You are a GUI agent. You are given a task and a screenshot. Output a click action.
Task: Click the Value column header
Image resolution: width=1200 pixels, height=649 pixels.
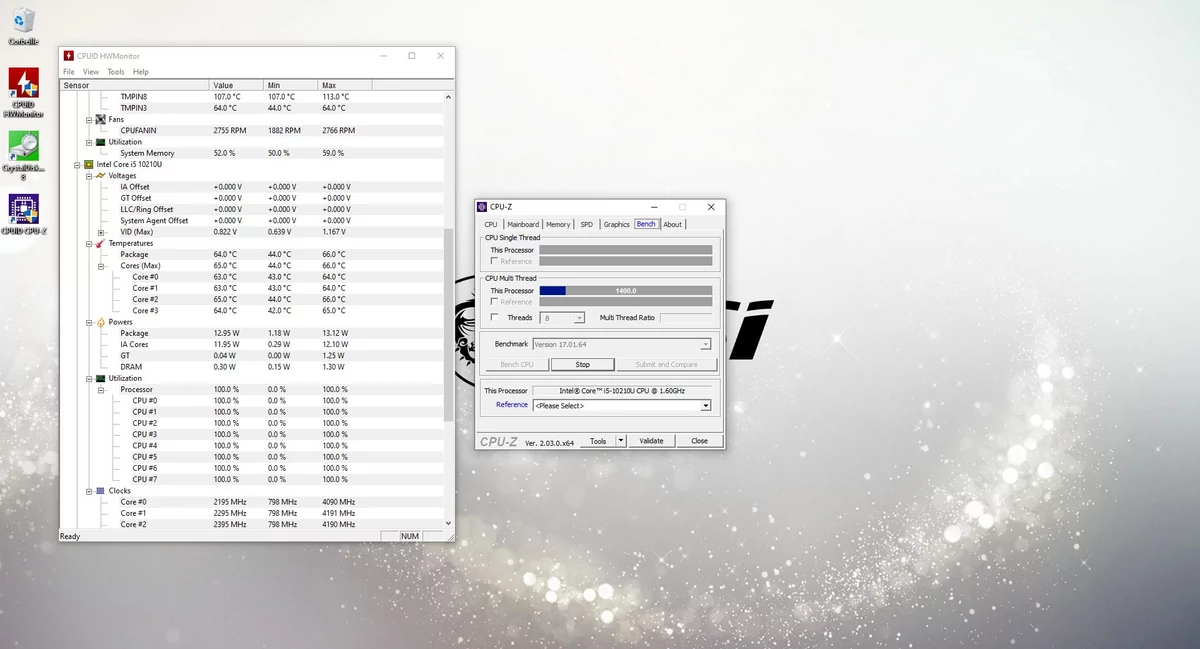click(236, 85)
